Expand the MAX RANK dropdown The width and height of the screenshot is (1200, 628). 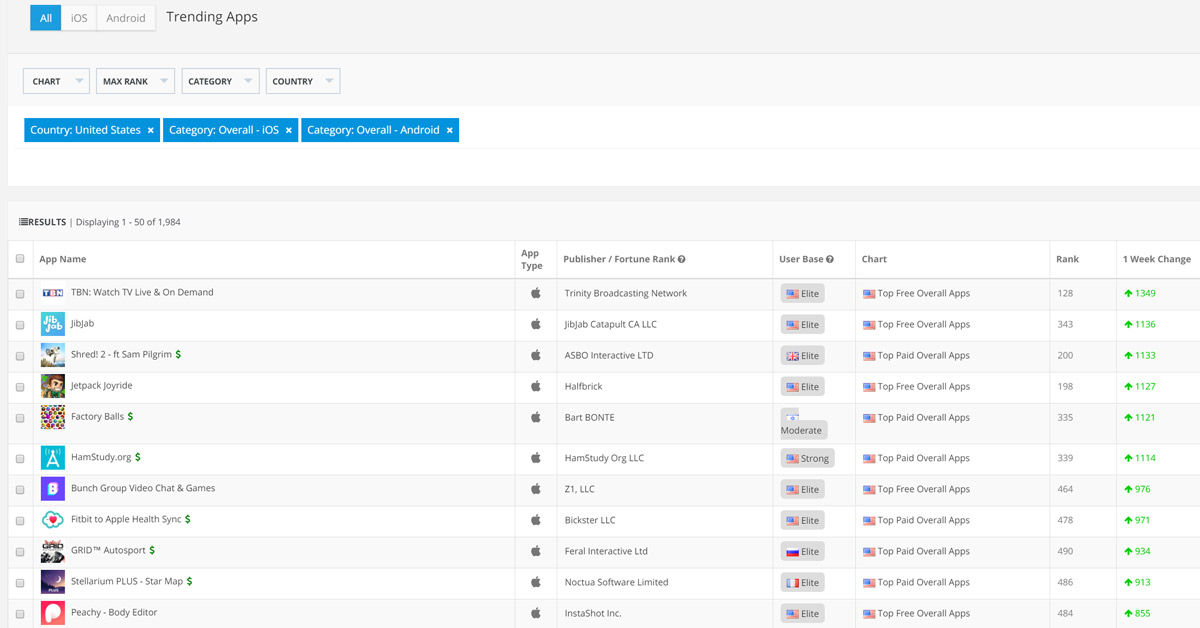pyautogui.click(x=135, y=81)
